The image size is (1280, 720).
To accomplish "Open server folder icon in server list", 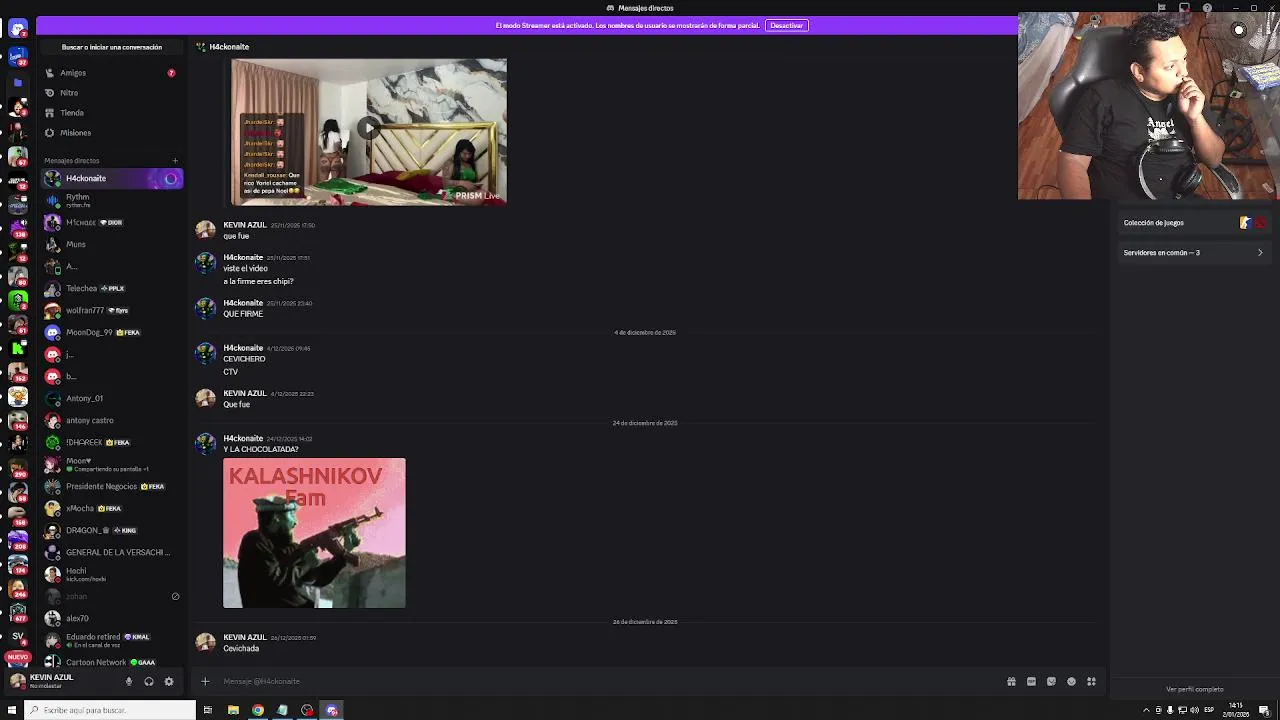I will coord(17,83).
